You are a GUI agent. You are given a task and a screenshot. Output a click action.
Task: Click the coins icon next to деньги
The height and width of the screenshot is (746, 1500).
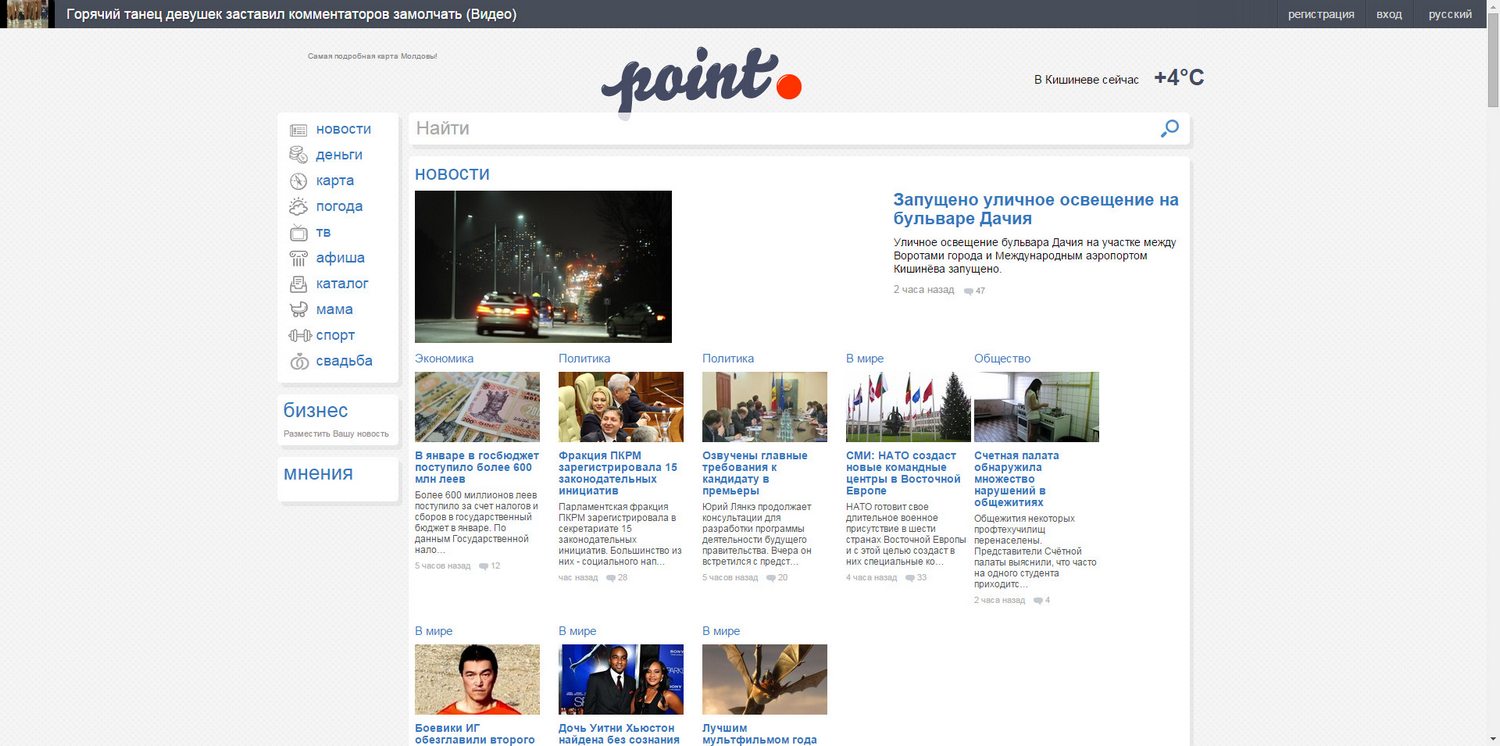point(297,154)
